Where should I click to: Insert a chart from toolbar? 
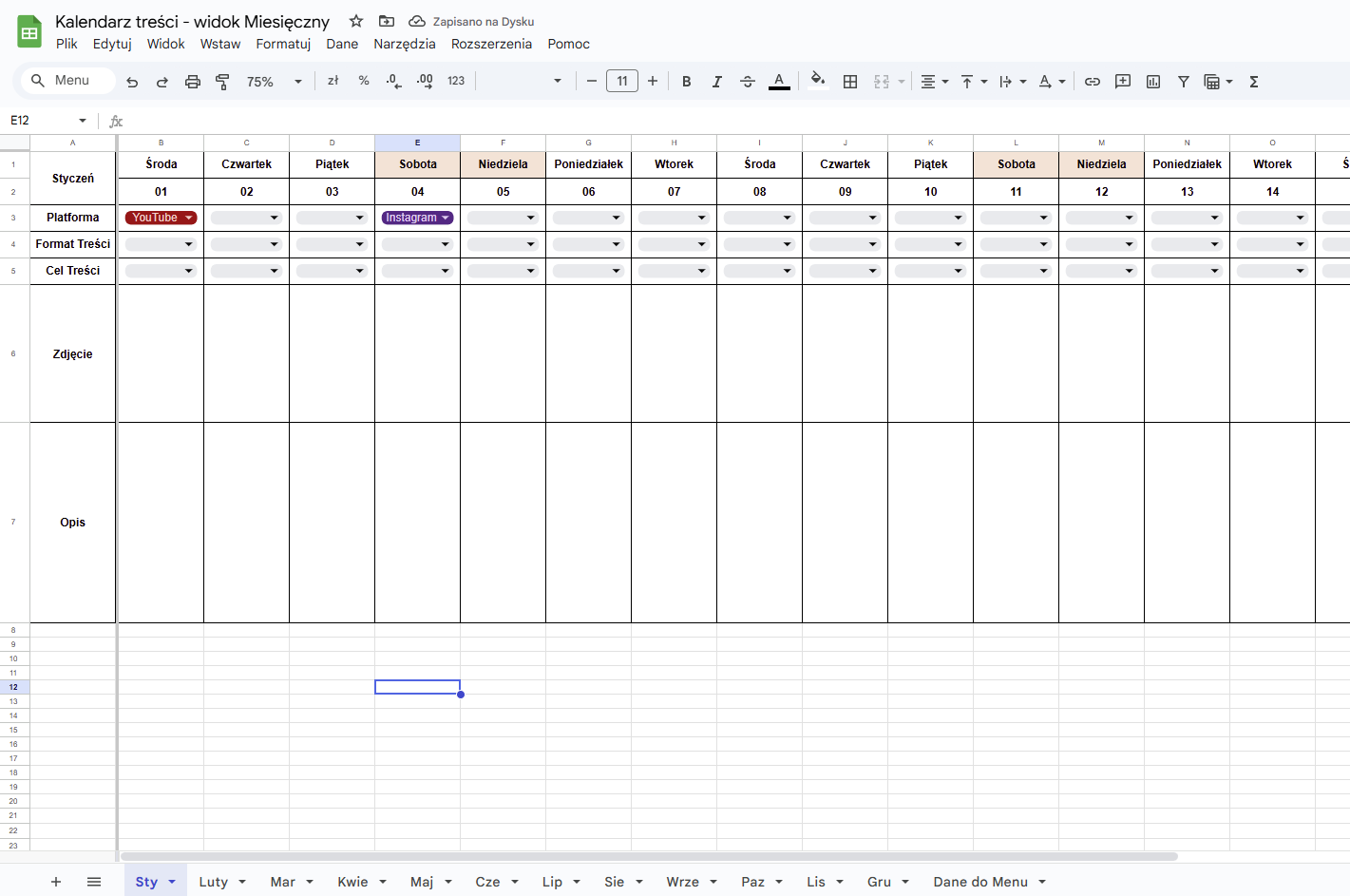point(1153,82)
